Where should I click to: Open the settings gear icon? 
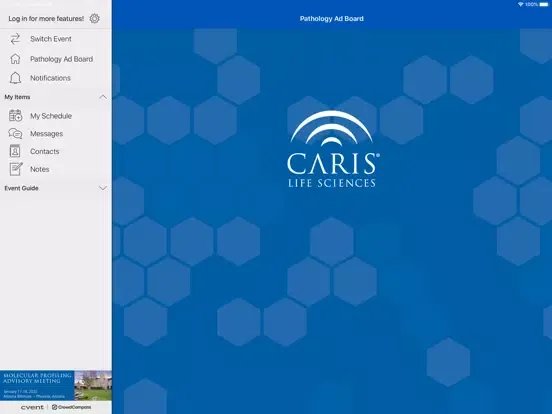(x=94, y=18)
